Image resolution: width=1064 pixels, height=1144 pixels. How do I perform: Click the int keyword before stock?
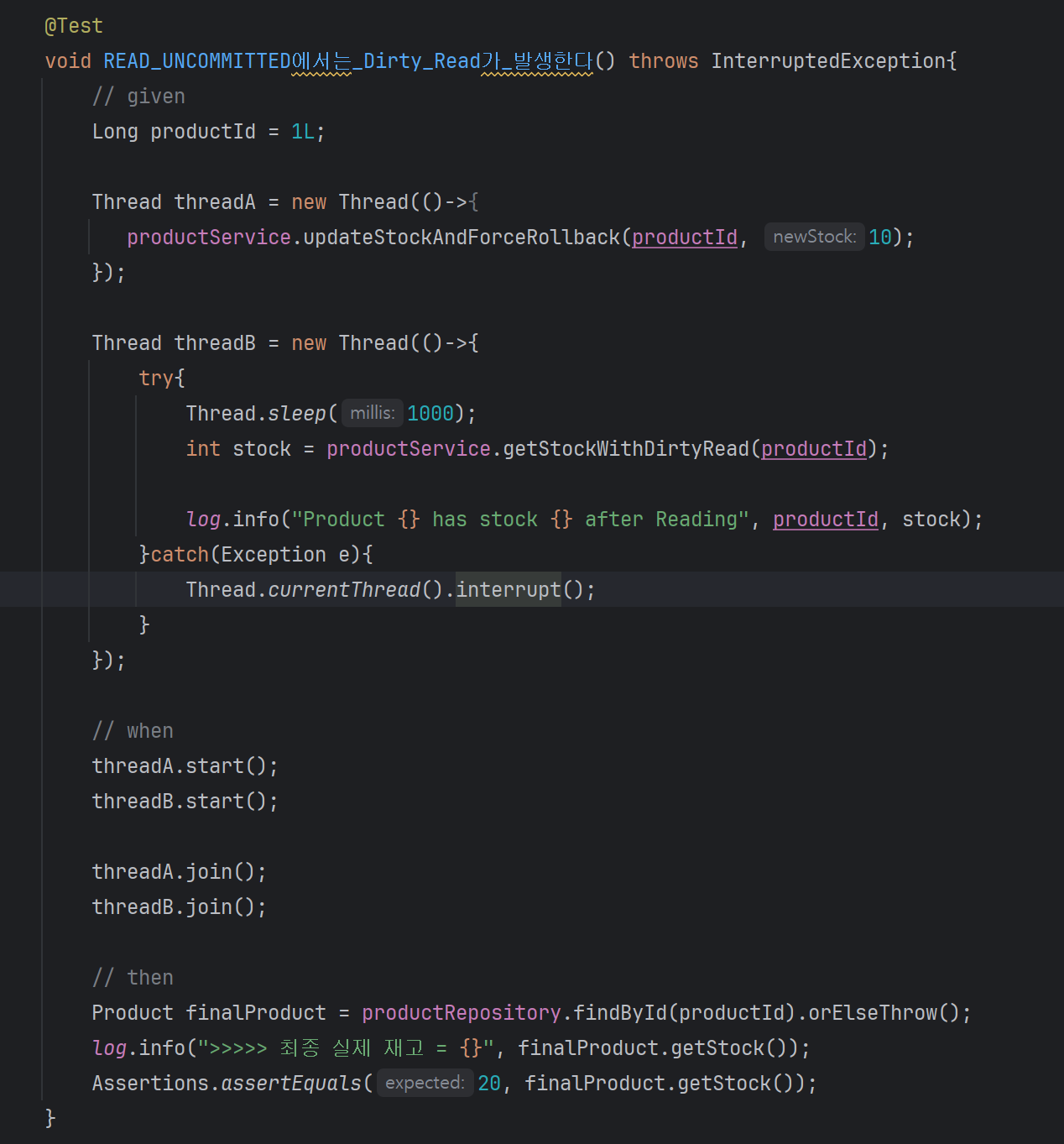[203, 449]
